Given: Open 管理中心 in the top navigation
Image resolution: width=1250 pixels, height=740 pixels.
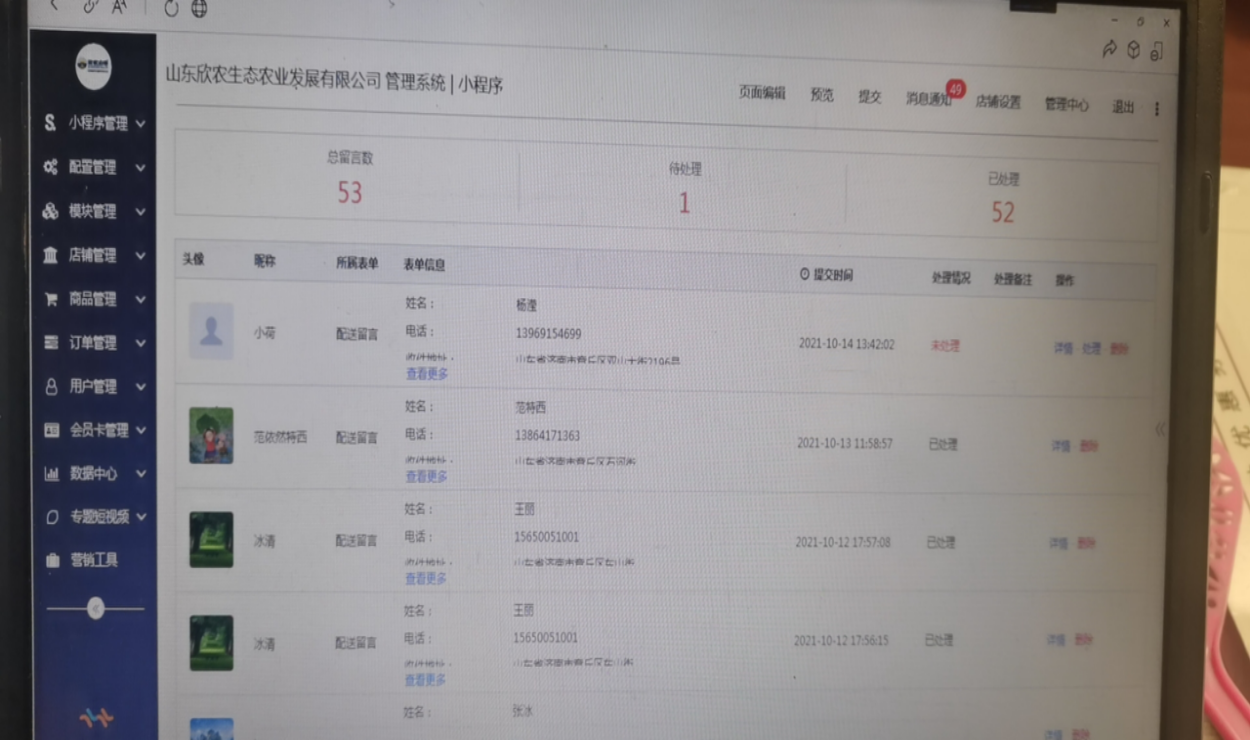Looking at the screenshot, I should point(1066,104).
